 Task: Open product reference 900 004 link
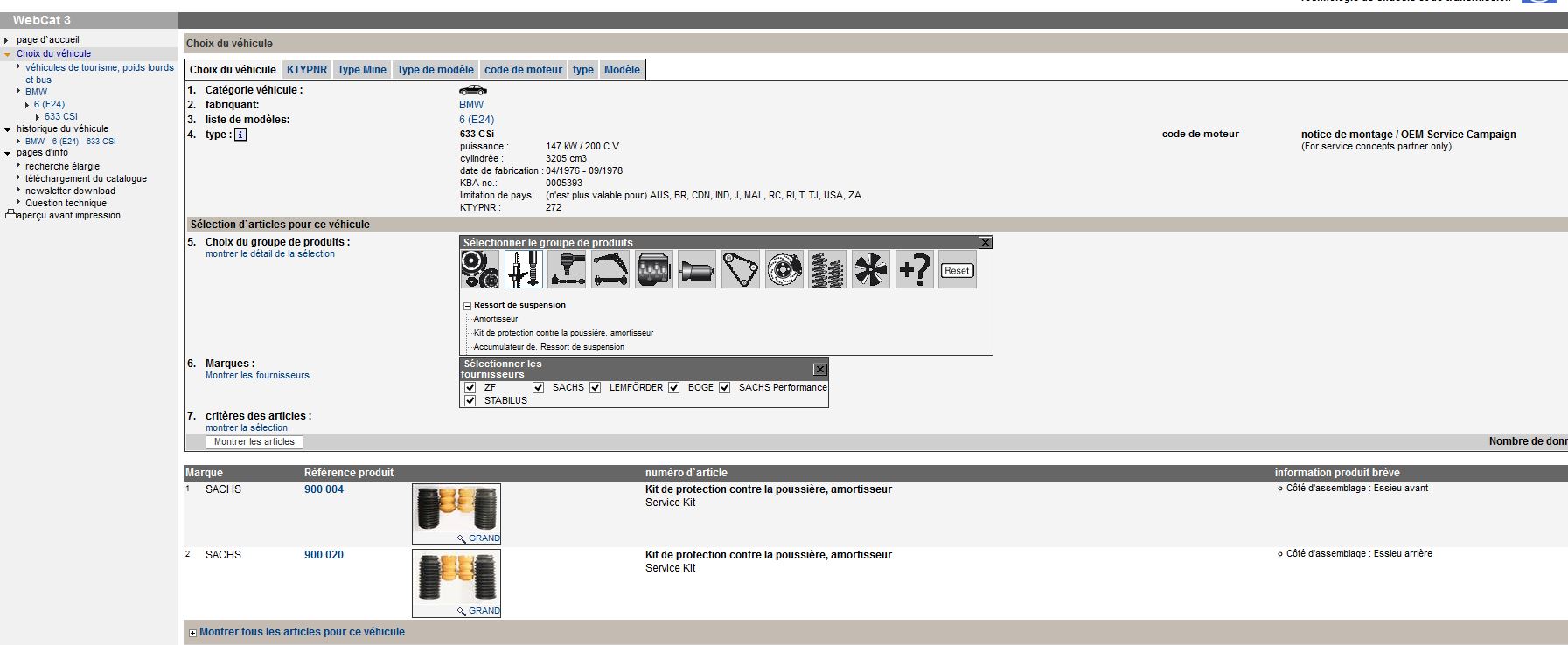[324, 489]
